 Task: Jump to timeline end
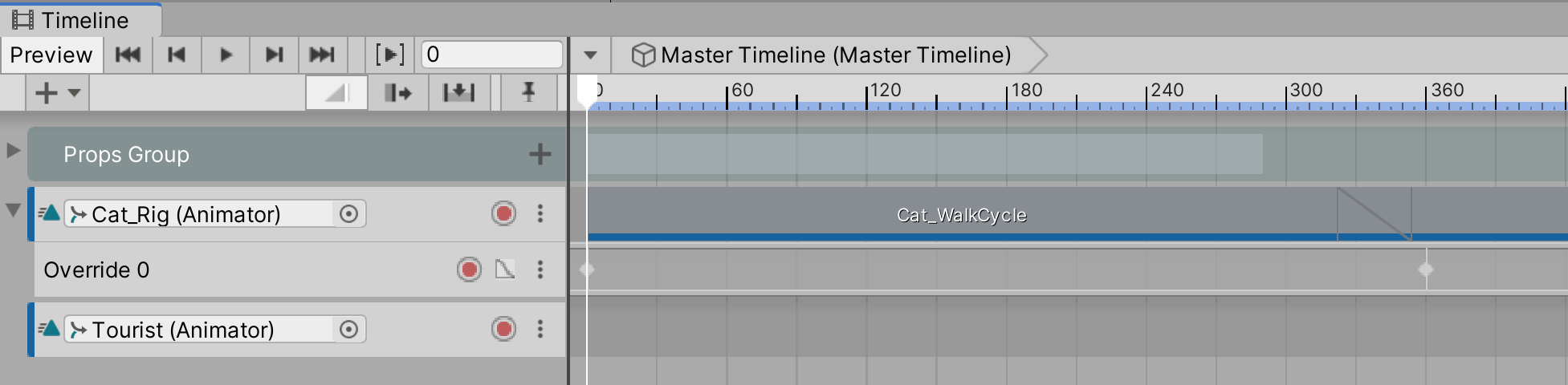click(x=322, y=55)
